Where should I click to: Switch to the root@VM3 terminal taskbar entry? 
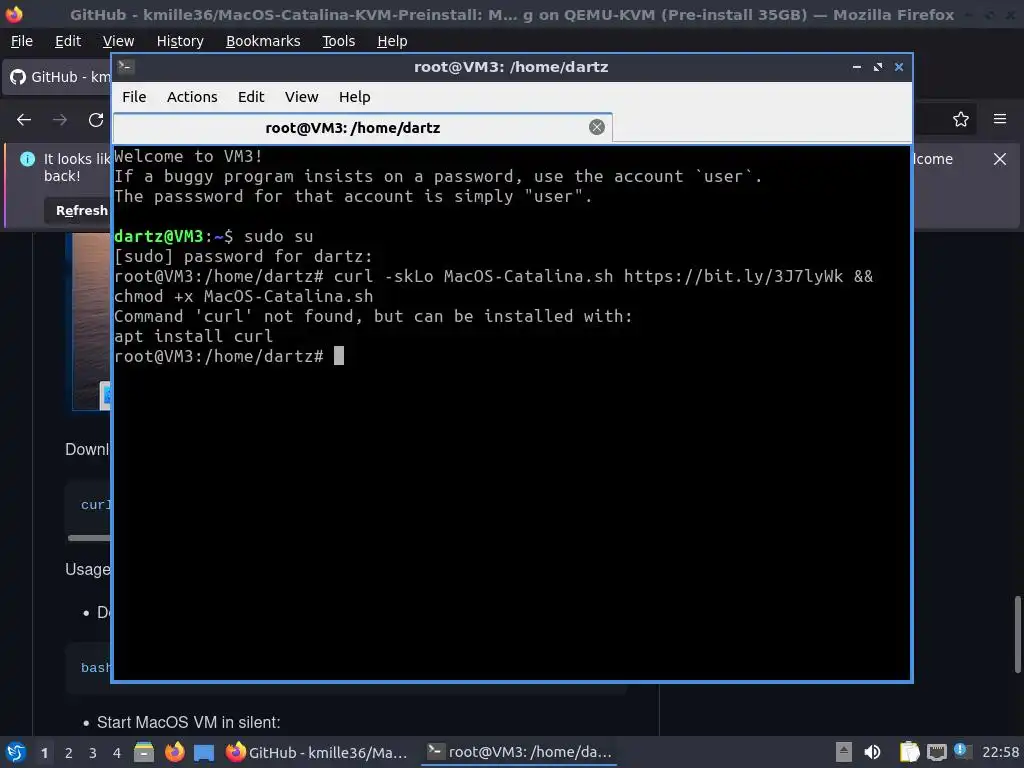(519, 752)
